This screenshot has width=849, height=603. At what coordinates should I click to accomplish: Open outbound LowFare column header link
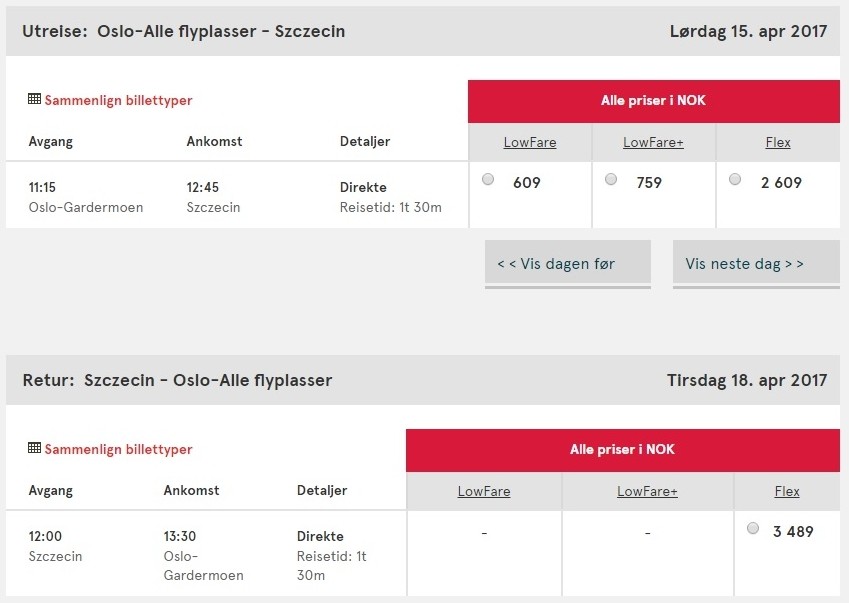(x=530, y=142)
